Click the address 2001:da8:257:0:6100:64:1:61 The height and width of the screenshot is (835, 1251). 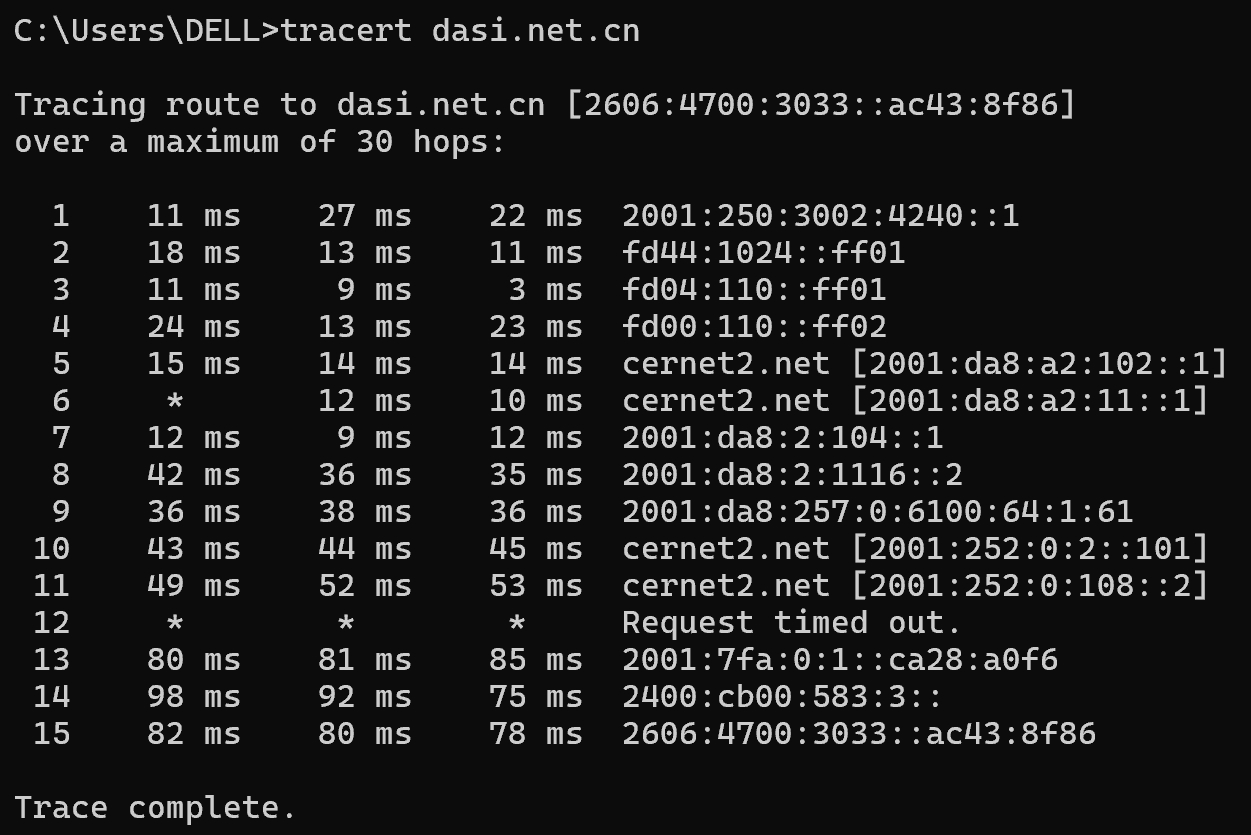coord(877,512)
